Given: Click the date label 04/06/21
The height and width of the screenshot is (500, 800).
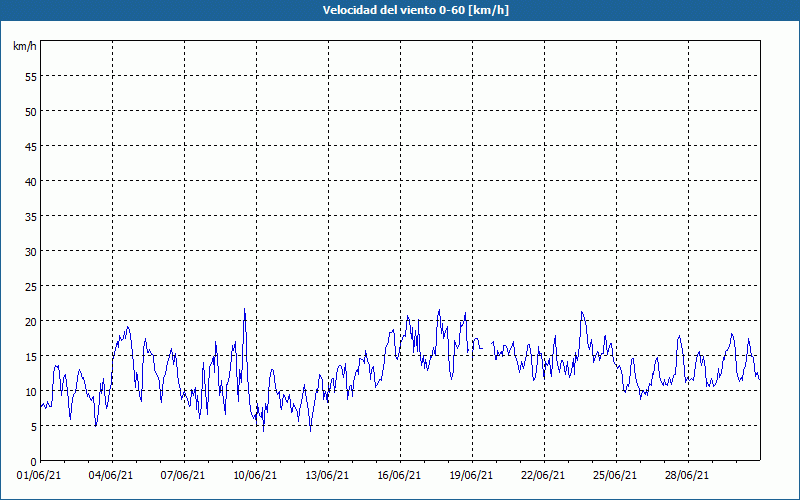Looking at the screenshot, I should point(111,475).
